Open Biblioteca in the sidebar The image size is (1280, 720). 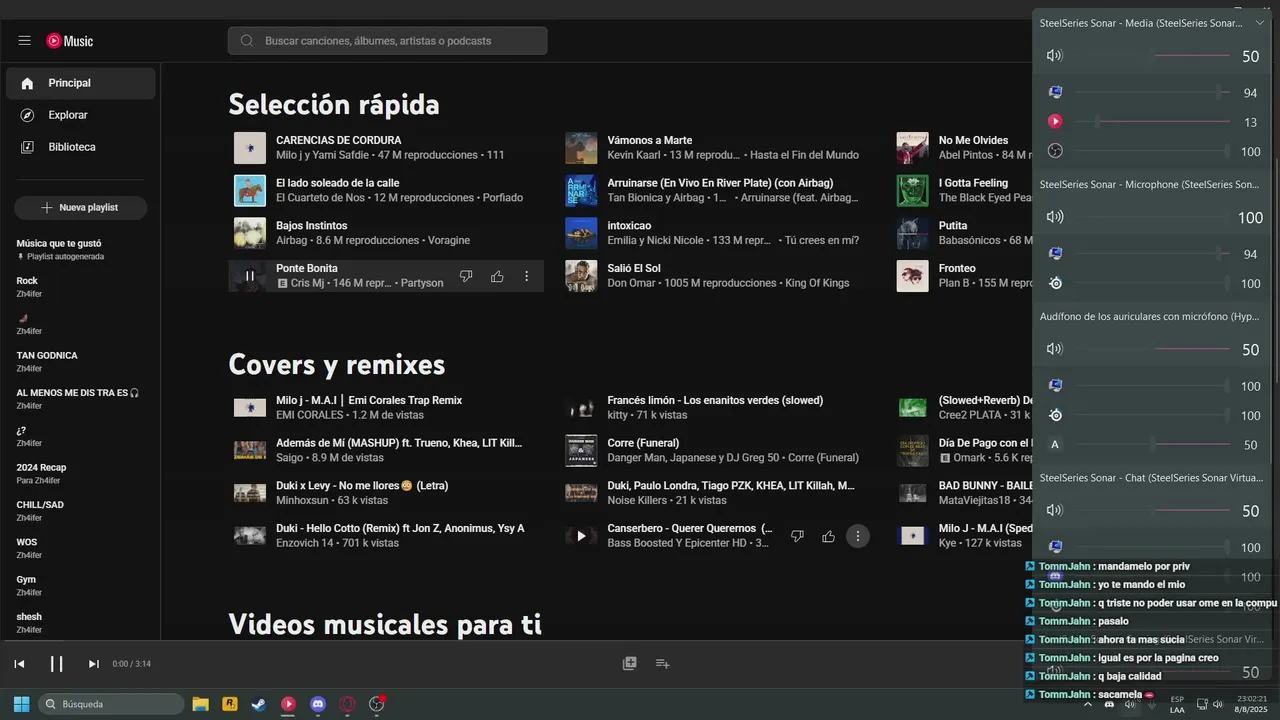[81, 147]
